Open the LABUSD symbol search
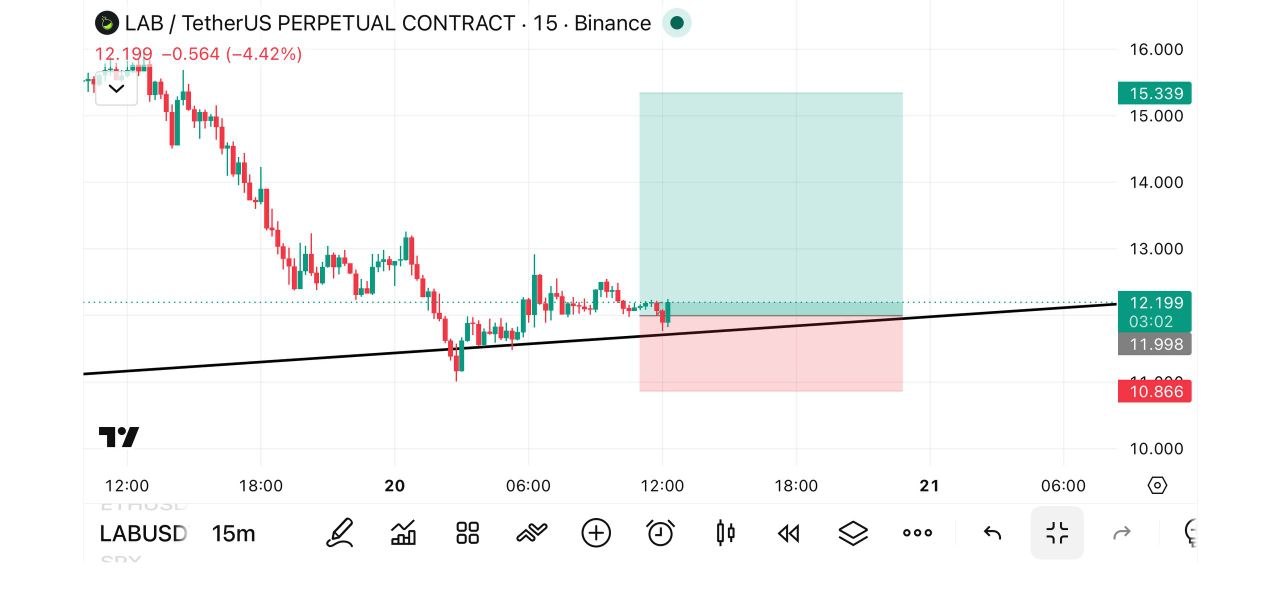The width and height of the screenshot is (1280, 589). 143,534
